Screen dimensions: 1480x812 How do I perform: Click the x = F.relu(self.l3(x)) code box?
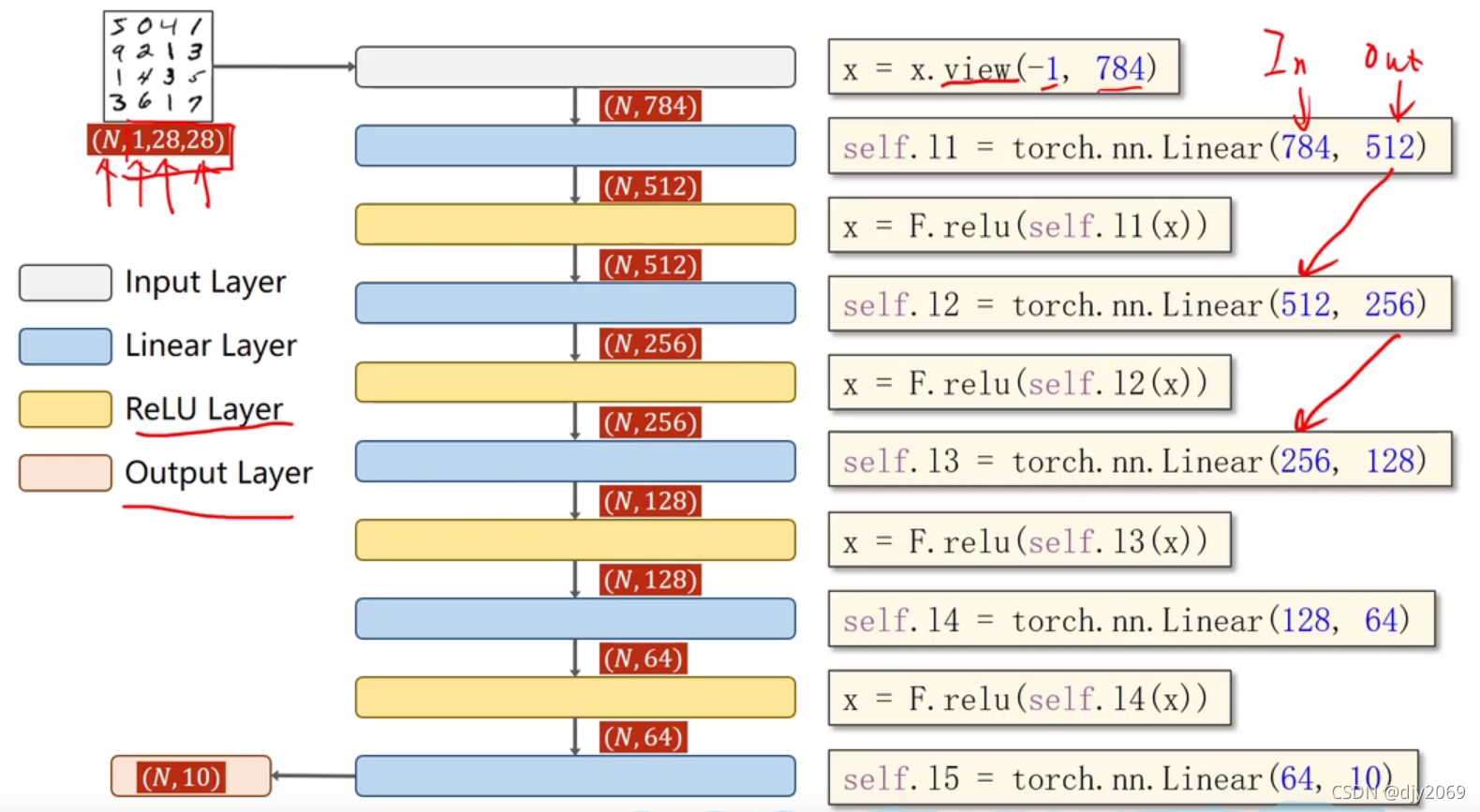1029,540
